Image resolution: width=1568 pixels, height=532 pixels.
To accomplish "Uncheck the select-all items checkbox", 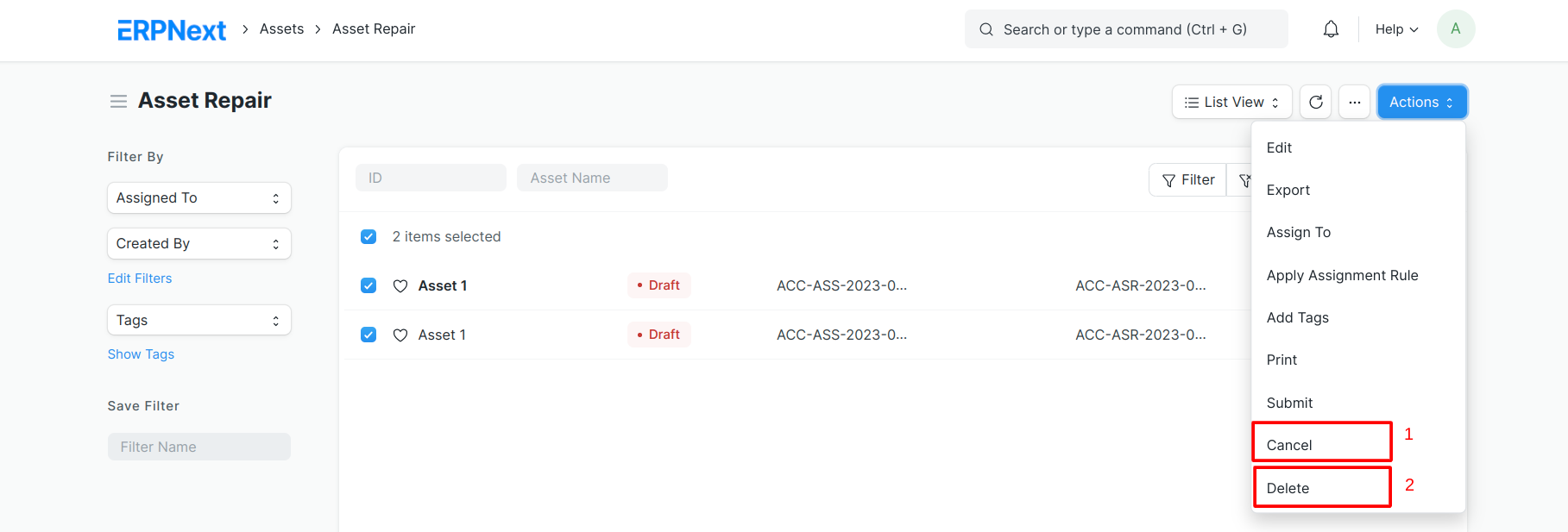I will tap(368, 236).
